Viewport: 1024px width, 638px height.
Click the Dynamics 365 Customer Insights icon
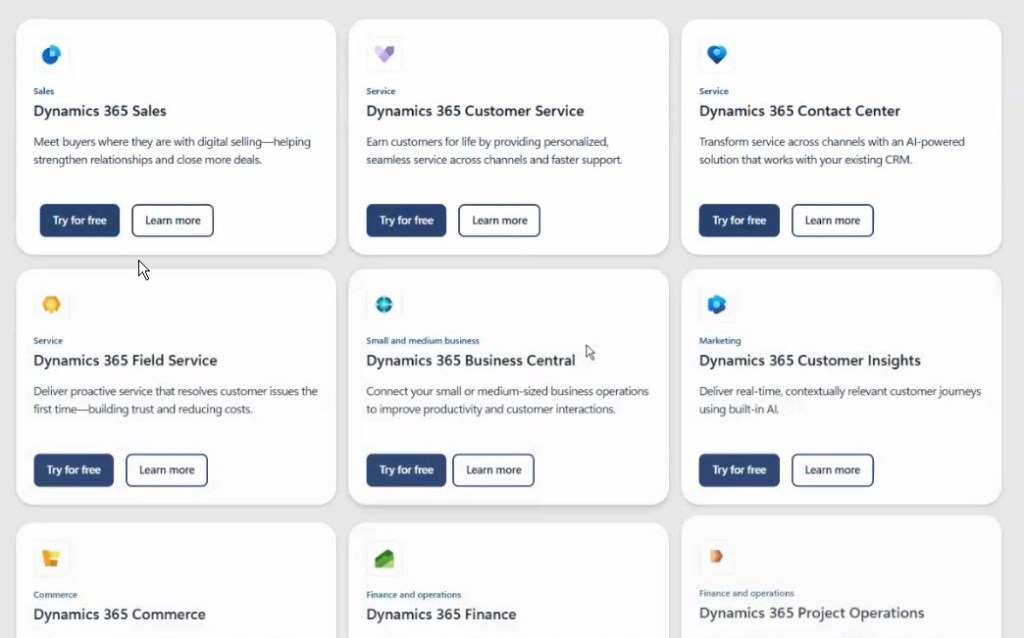point(716,305)
